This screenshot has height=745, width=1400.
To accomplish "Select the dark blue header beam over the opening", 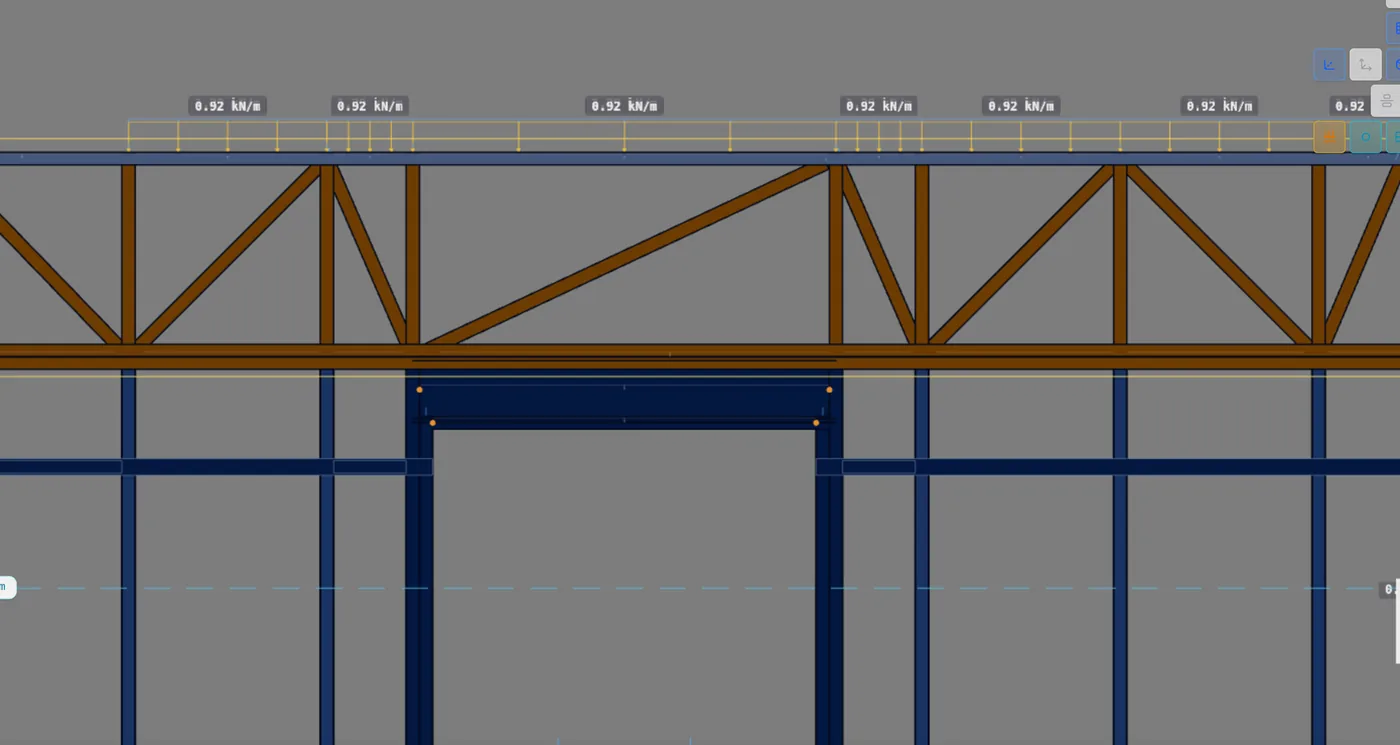I will pyautogui.click(x=624, y=402).
